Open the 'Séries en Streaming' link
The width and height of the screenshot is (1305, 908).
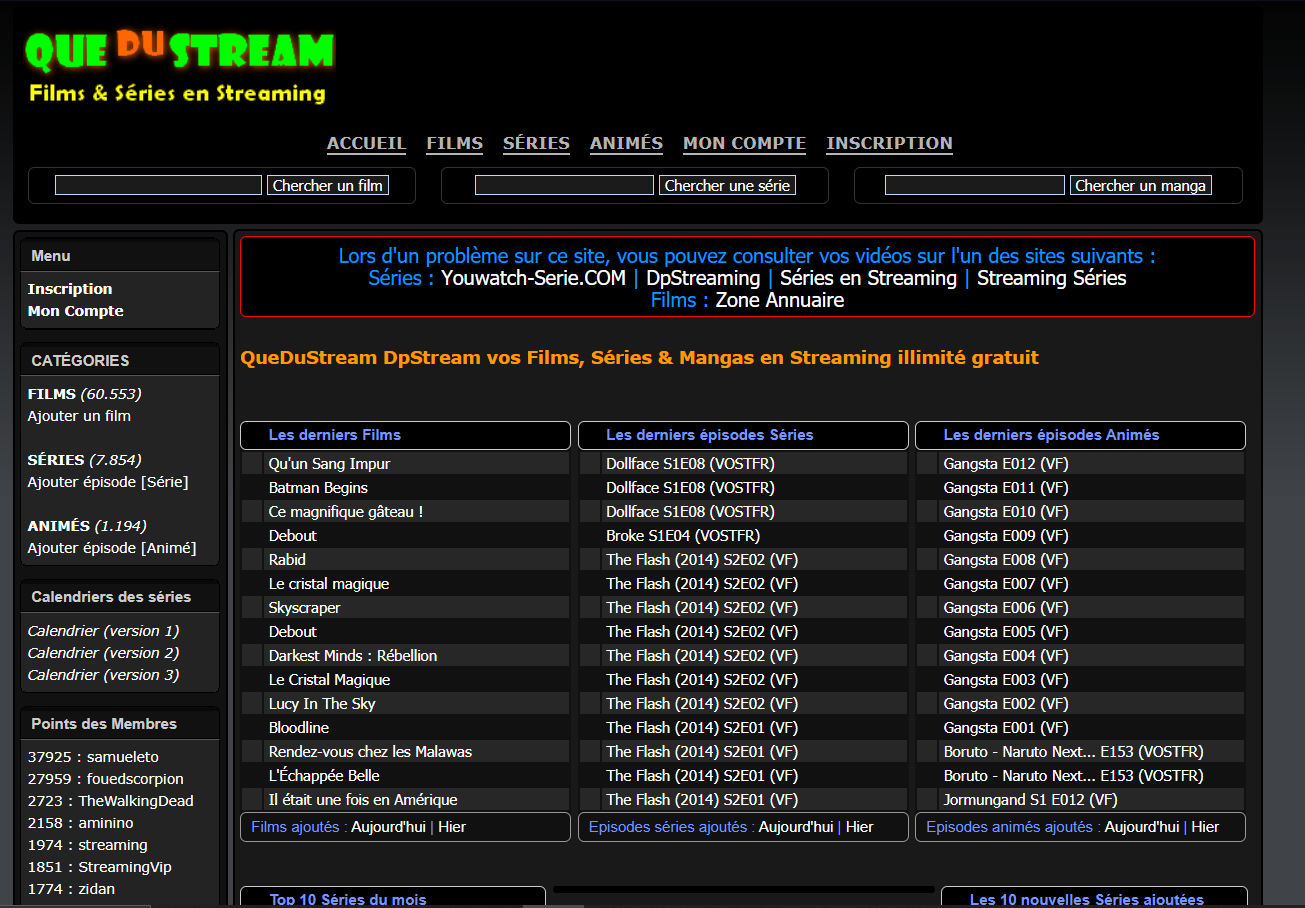pos(868,278)
